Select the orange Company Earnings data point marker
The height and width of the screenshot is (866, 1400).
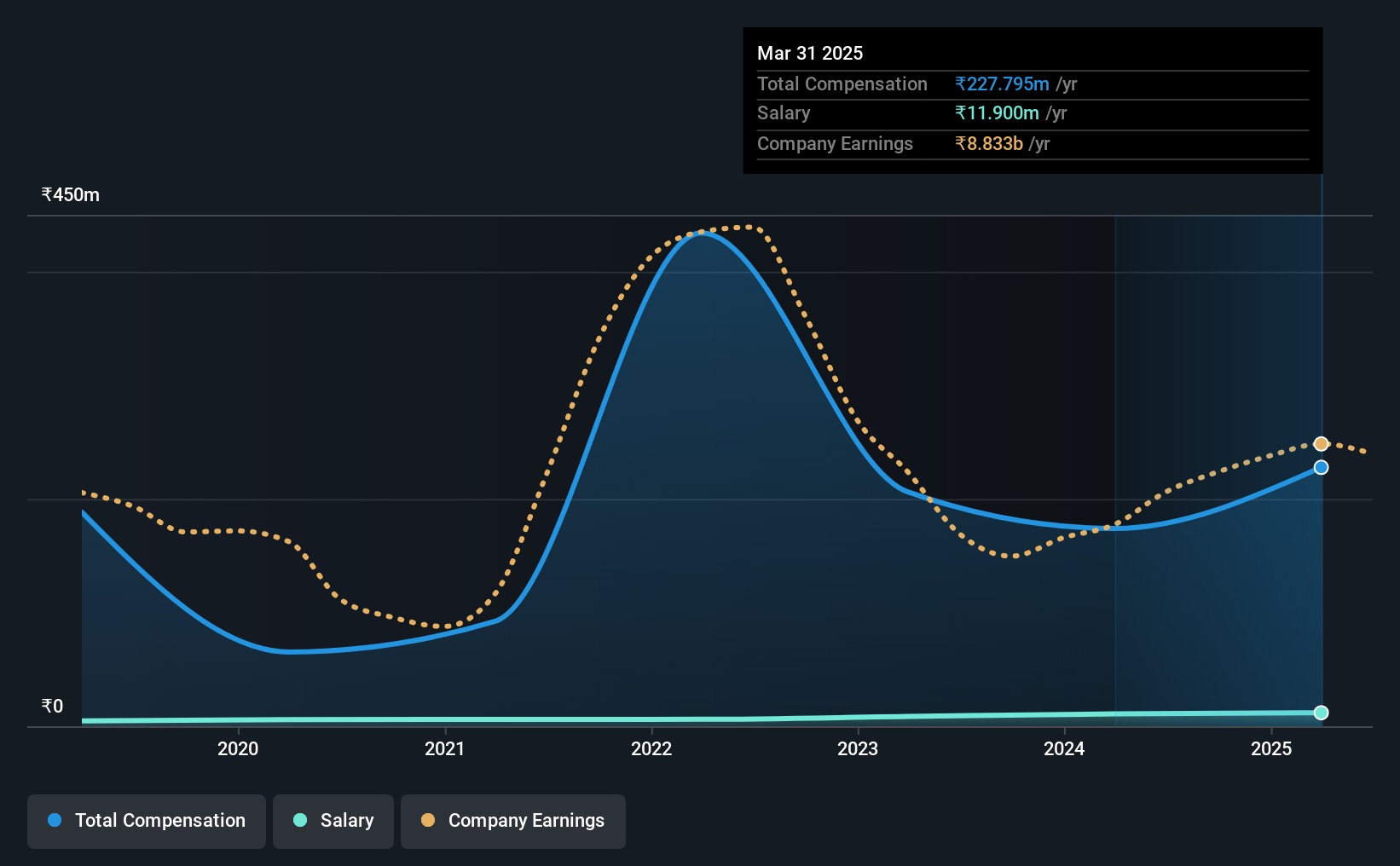point(1321,444)
